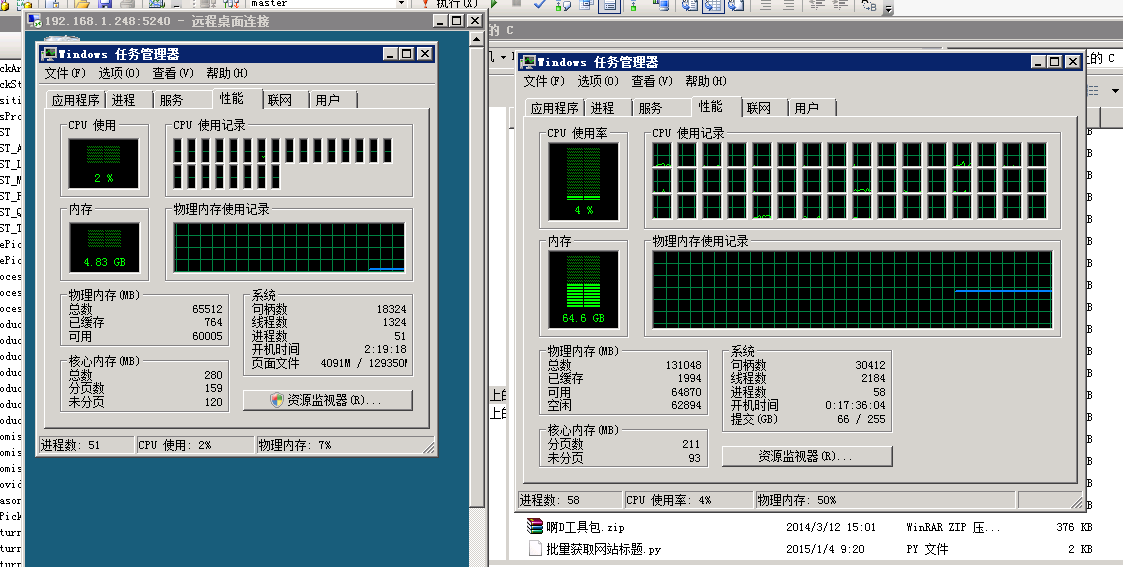Click the 4.83 GB memory gauge
Screen dimensions: 1123x567
(x=105, y=248)
